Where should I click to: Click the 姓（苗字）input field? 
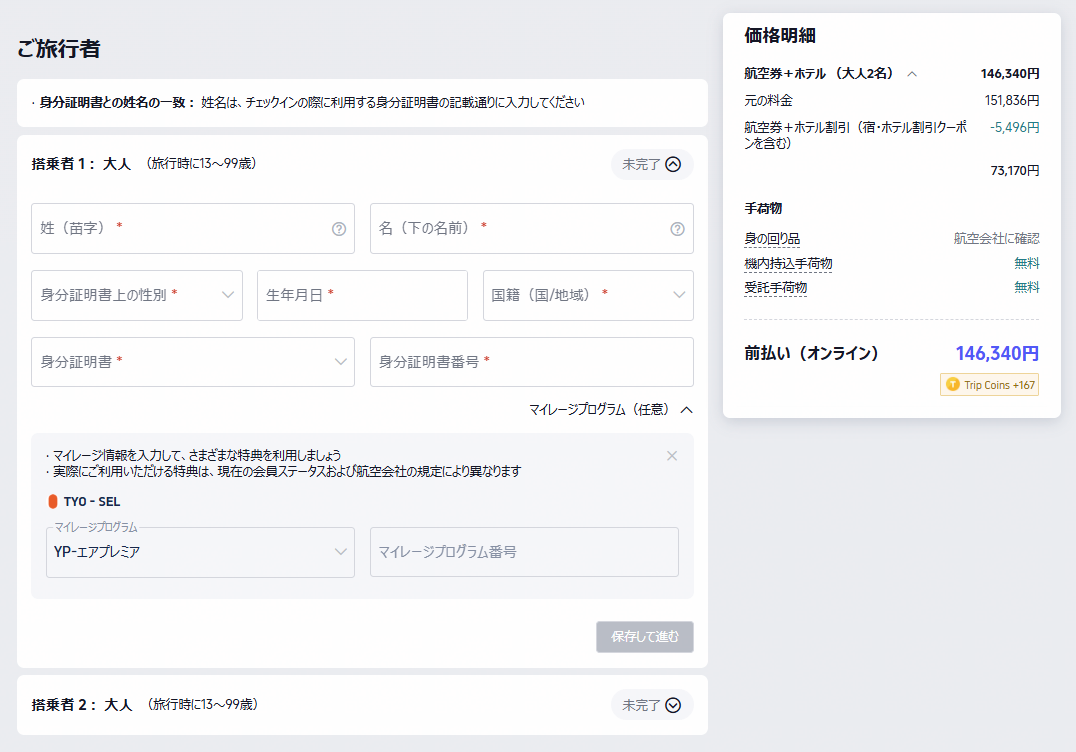(x=193, y=228)
